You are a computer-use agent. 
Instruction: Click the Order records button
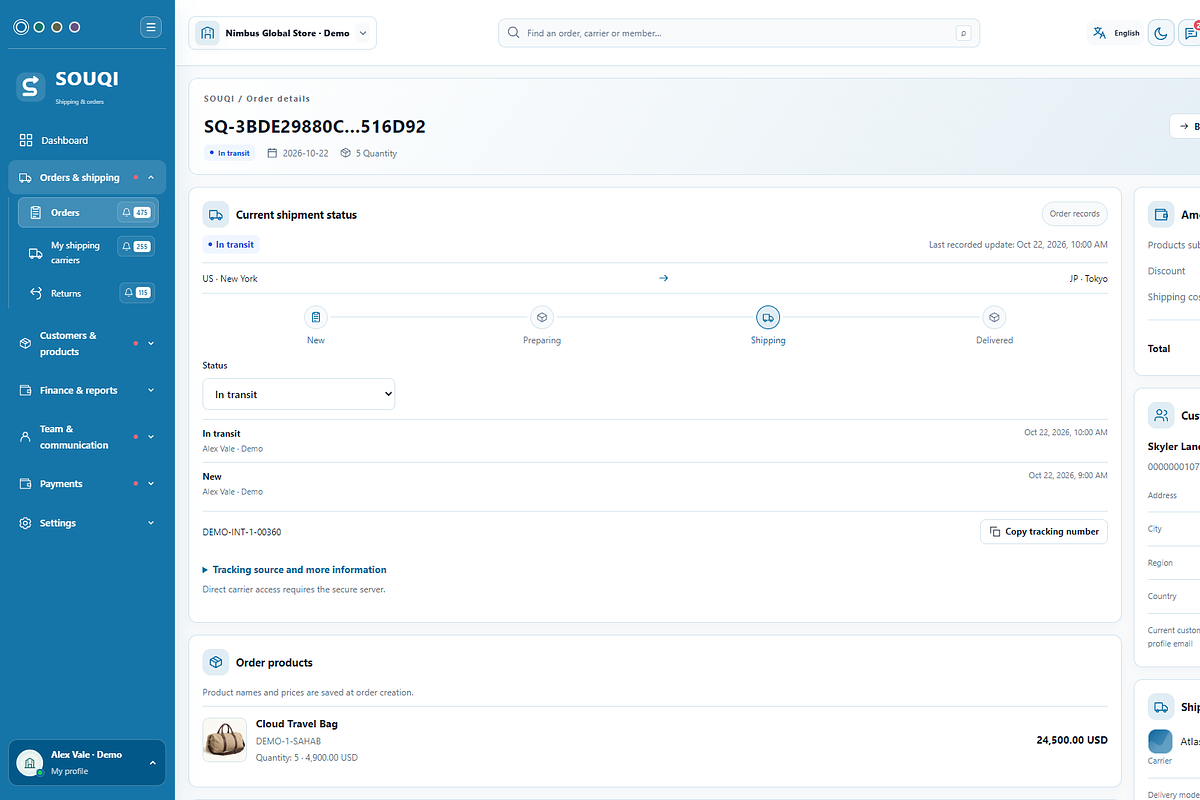[1075, 214]
